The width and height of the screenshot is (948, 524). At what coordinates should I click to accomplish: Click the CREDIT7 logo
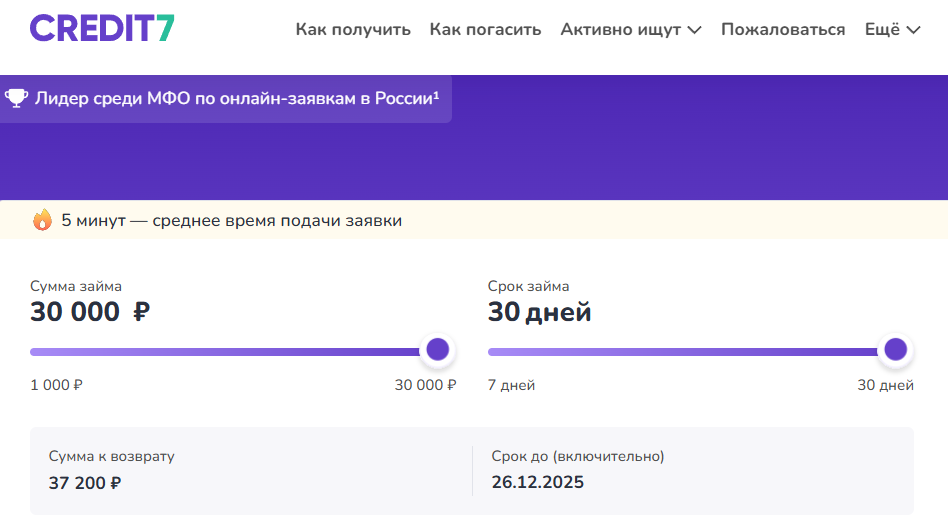pyautogui.click(x=102, y=28)
